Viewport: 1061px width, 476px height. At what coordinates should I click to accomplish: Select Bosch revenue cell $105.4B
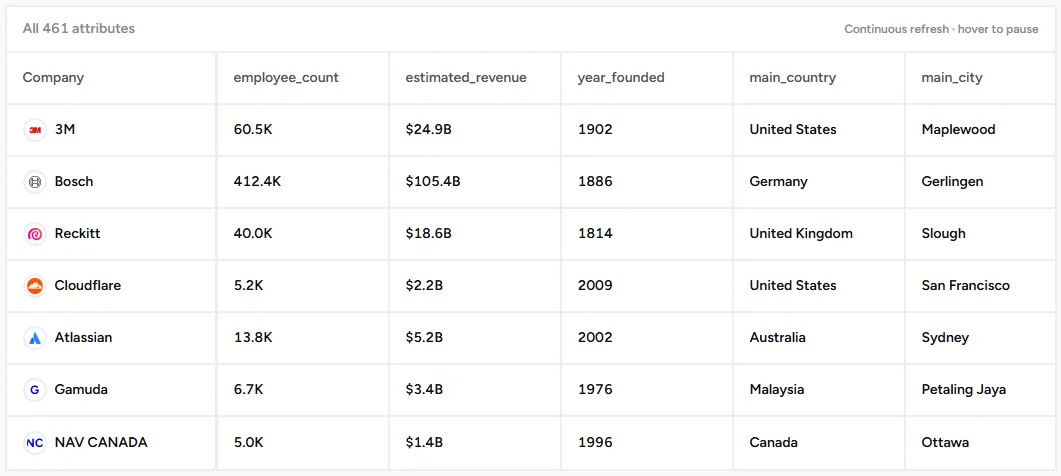pyautogui.click(x=432, y=181)
